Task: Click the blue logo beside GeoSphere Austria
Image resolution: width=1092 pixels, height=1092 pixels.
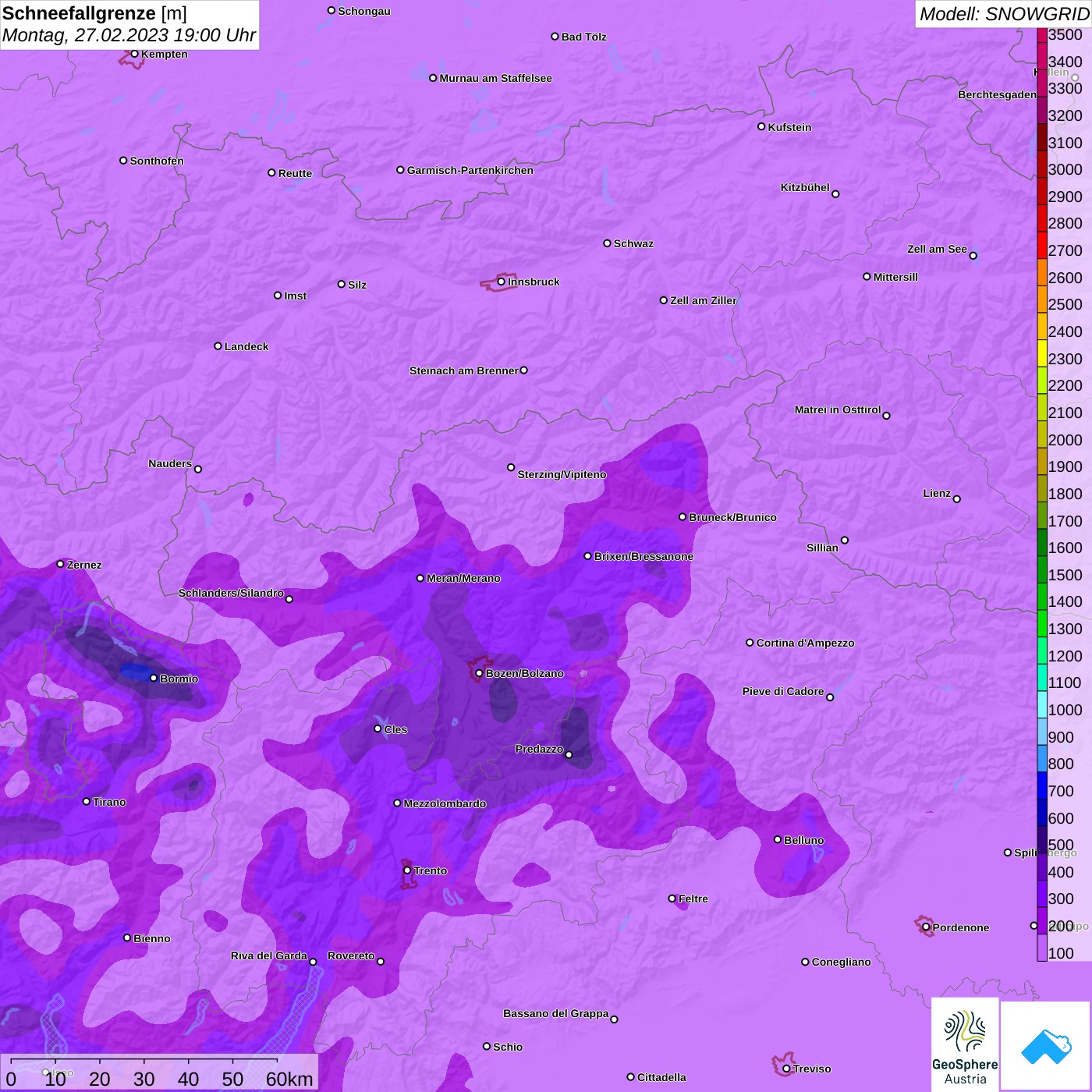Action: tap(1046, 1046)
